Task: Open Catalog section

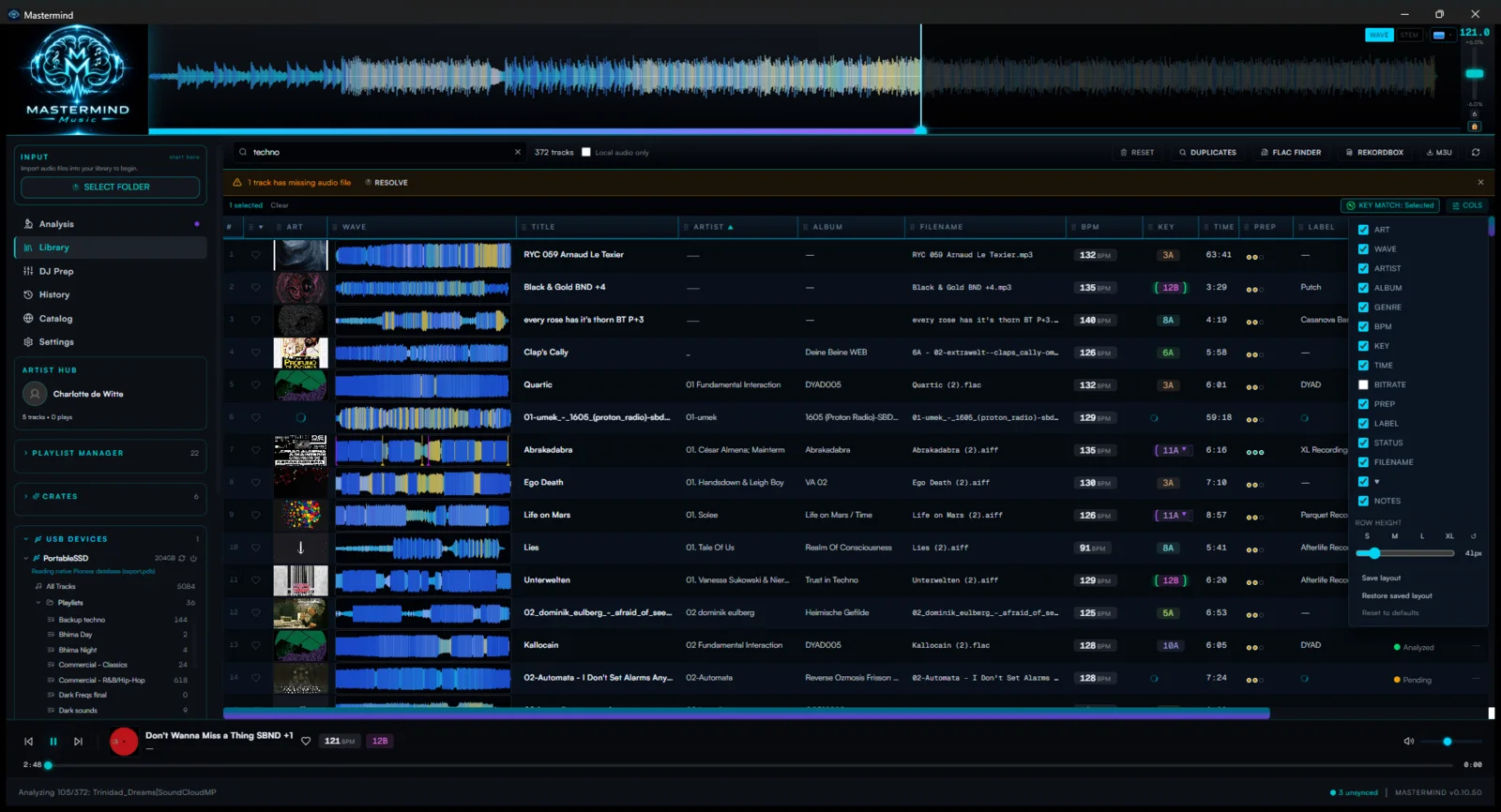Action: [110, 319]
